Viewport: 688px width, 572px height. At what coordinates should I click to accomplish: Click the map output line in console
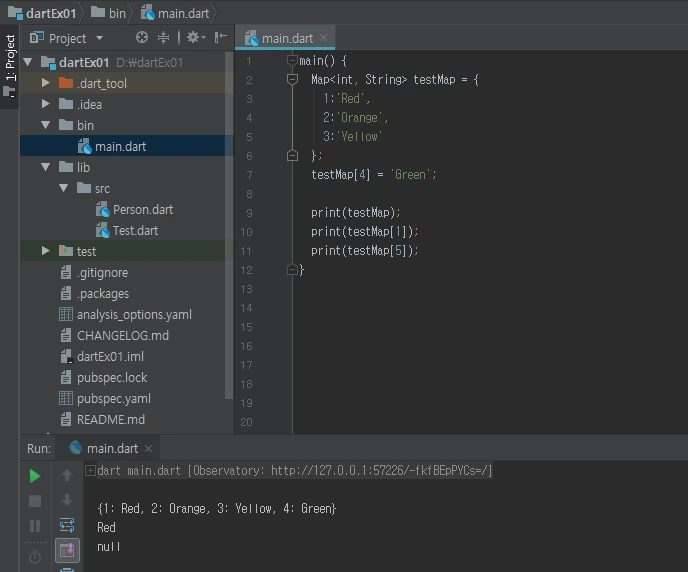coord(217,509)
